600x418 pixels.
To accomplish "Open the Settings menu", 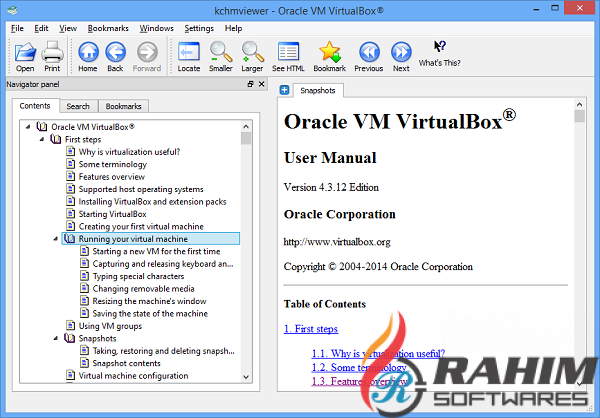I will [199, 28].
